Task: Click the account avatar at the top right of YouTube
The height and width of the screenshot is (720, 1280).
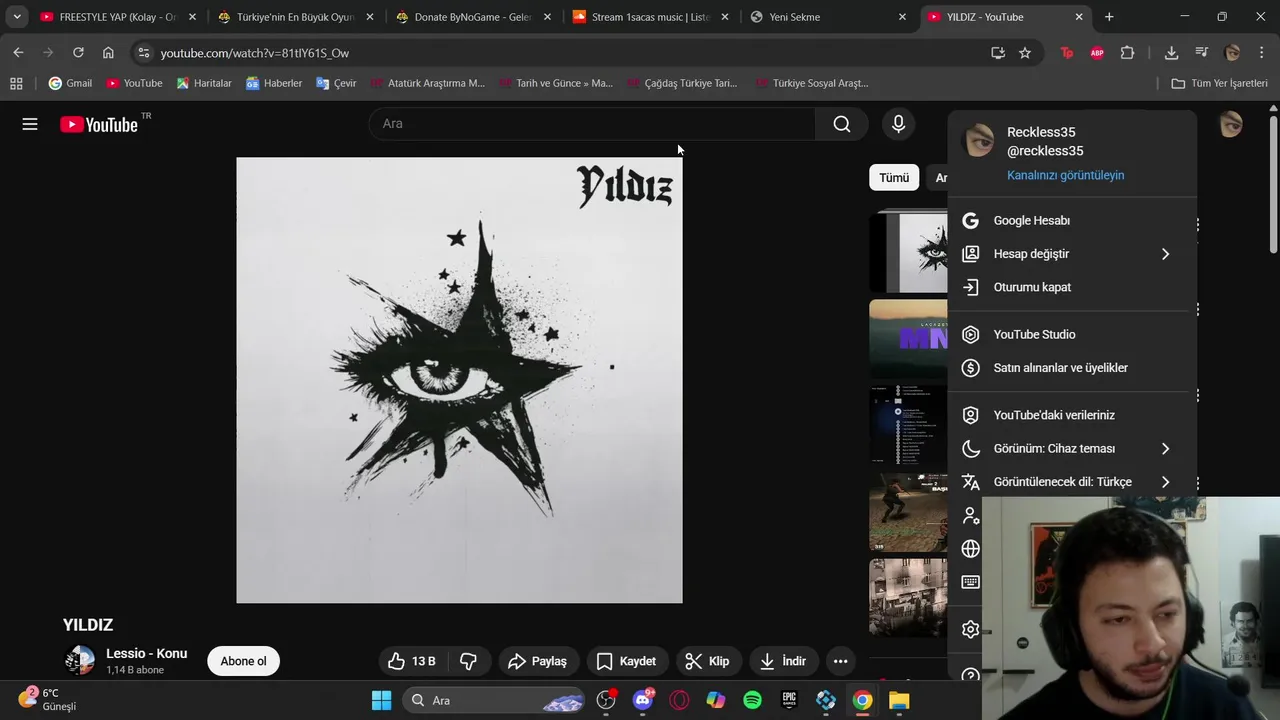Action: [x=1231, y=124]
